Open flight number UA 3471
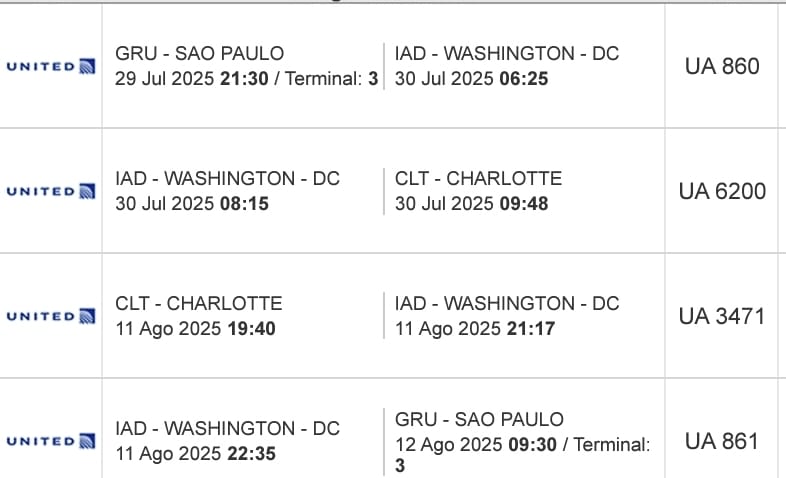786x478 pixels. 722,316
